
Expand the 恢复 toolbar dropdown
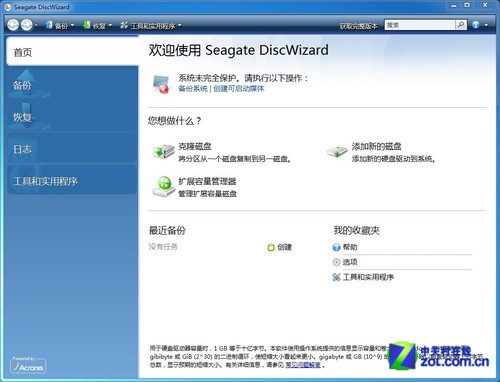coord(110,25)
